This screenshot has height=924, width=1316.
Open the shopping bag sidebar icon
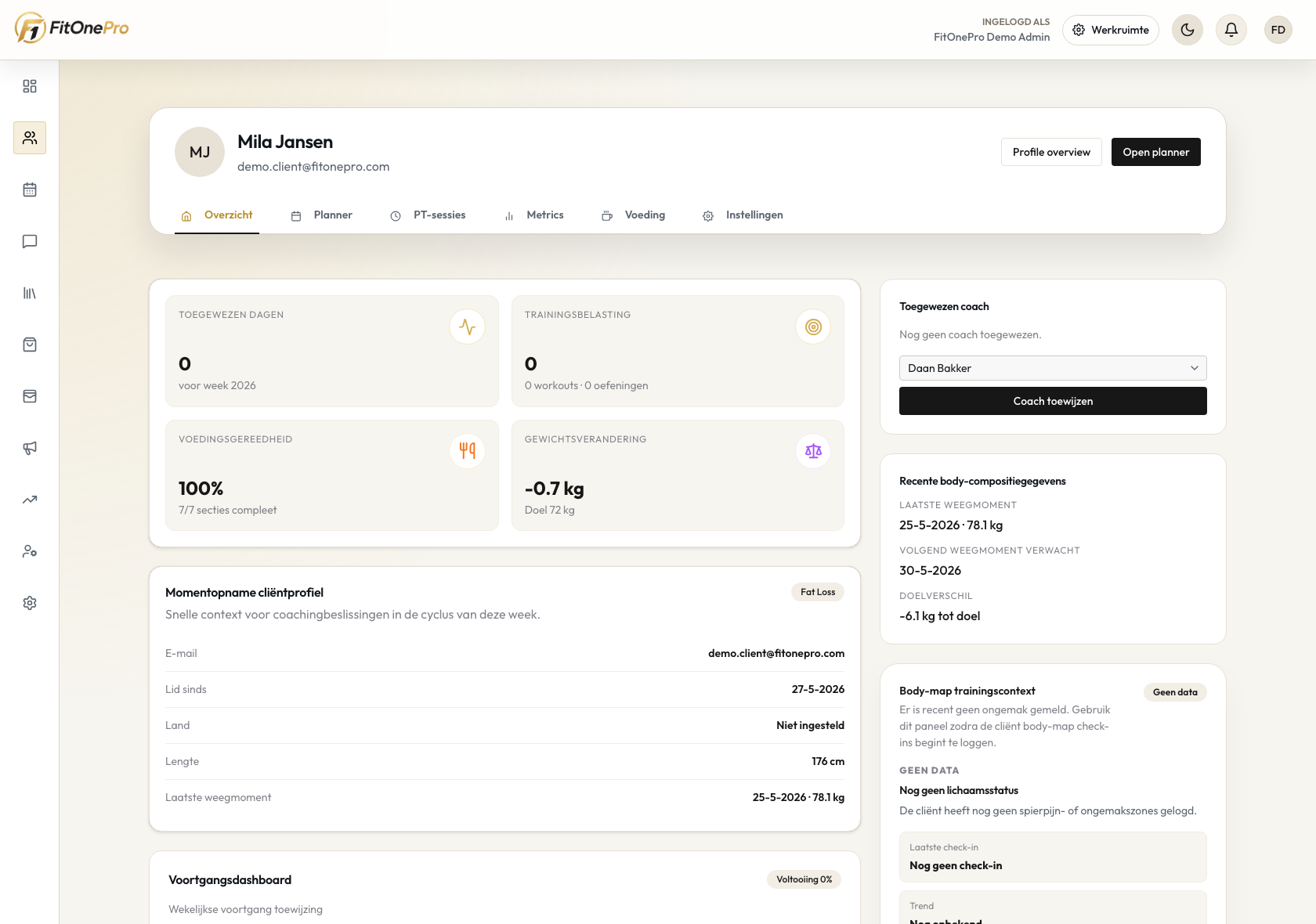[x=30, y=345]
